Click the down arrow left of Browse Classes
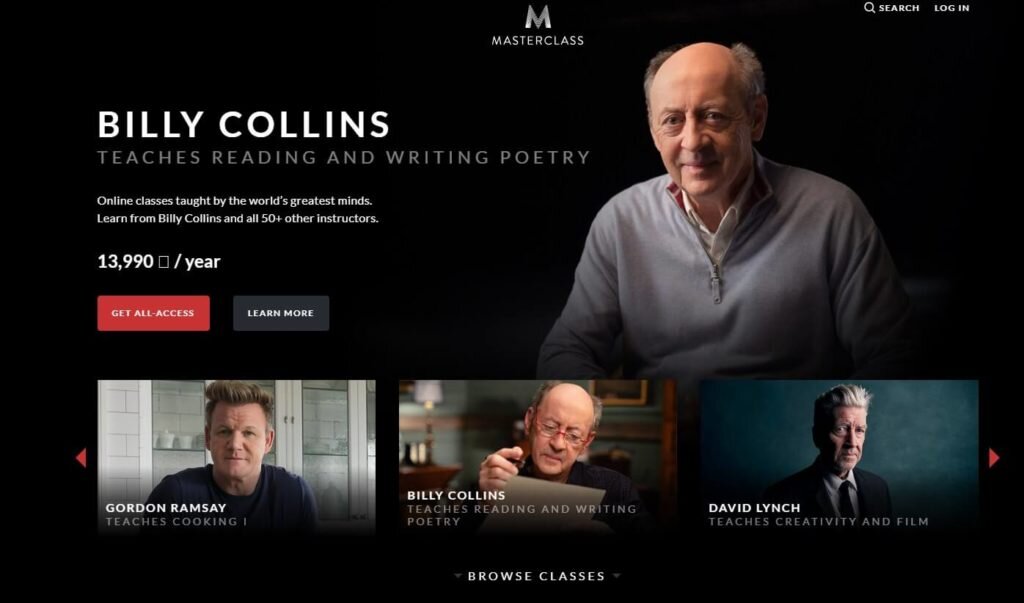This screenshot has width=1024, height=603. pos(458,576)
